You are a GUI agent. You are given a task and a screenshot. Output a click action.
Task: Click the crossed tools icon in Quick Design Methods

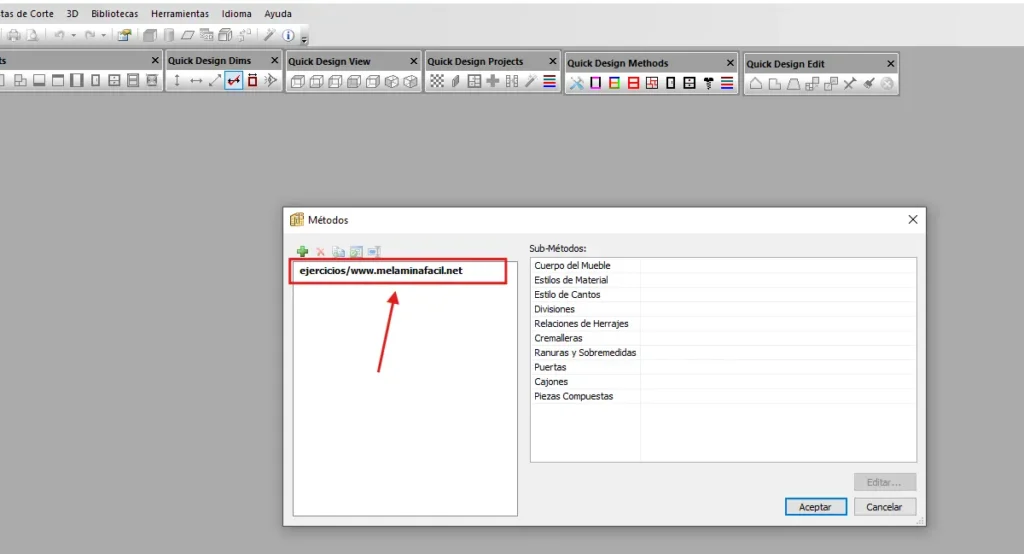pos(576,83)
